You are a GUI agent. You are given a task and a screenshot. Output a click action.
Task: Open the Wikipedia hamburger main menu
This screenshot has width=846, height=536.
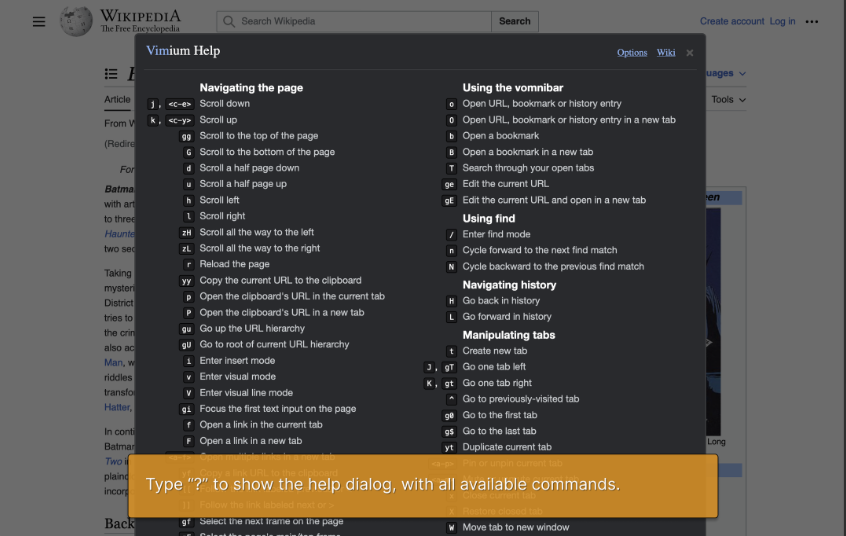[x=39, y=22]
